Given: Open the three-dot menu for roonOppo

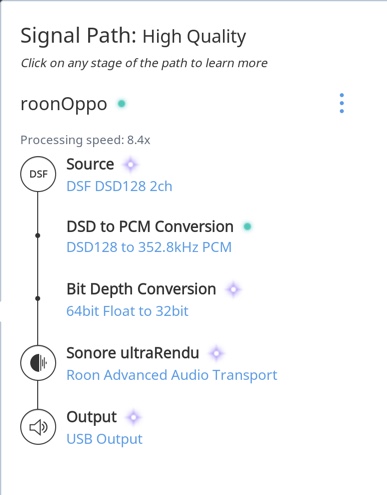Looking at the screenshot, I should point(342,103).
